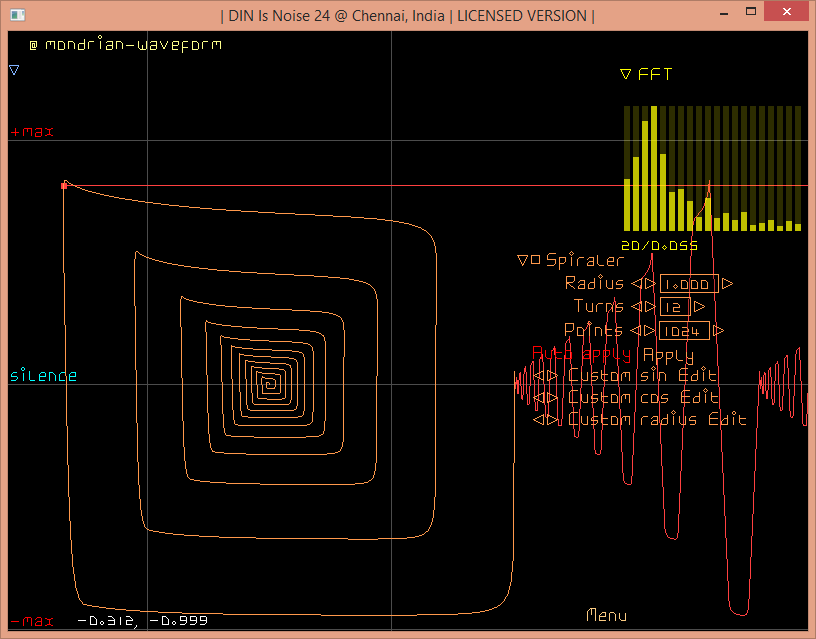Click left arrow next to Custom sin
The image size is (816, 639).
click(x=539, y=376)
